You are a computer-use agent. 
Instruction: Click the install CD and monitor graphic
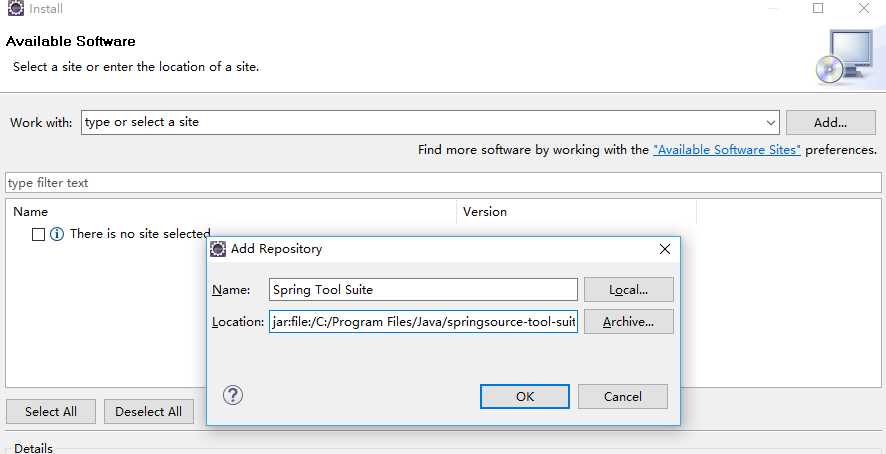pos(844,58)
